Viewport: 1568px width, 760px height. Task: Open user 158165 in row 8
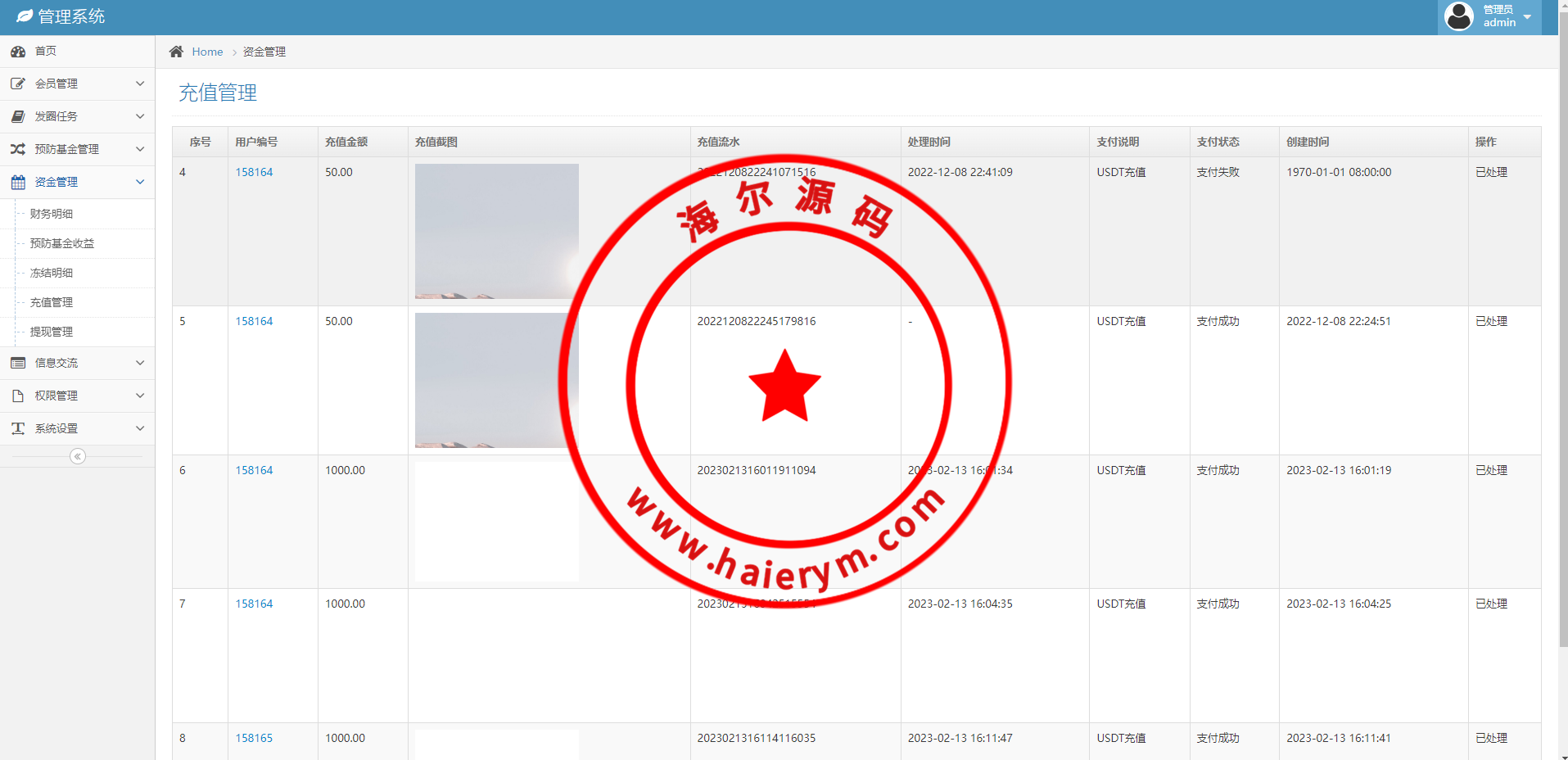(254, 738)
